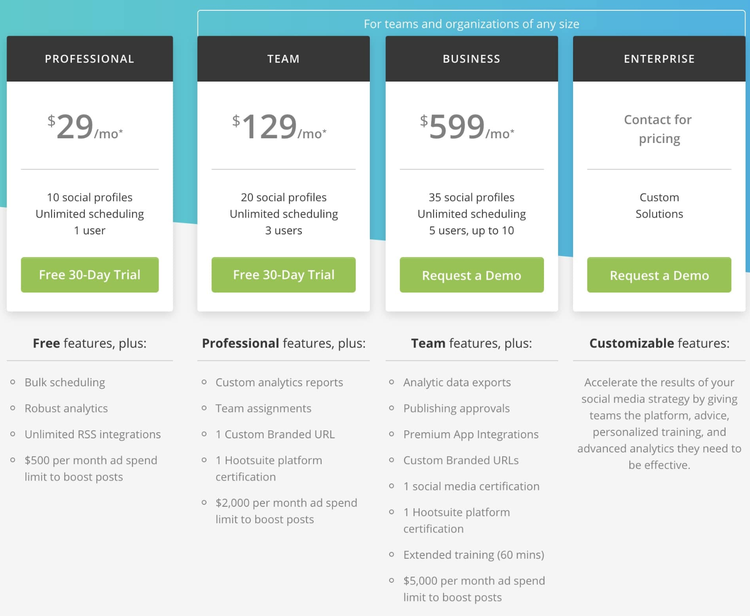Image resolution: width=750 pixels, height=616 pixels.
Task: Start Team plan Free 30-Day Trial
Action: click(283, 275)
